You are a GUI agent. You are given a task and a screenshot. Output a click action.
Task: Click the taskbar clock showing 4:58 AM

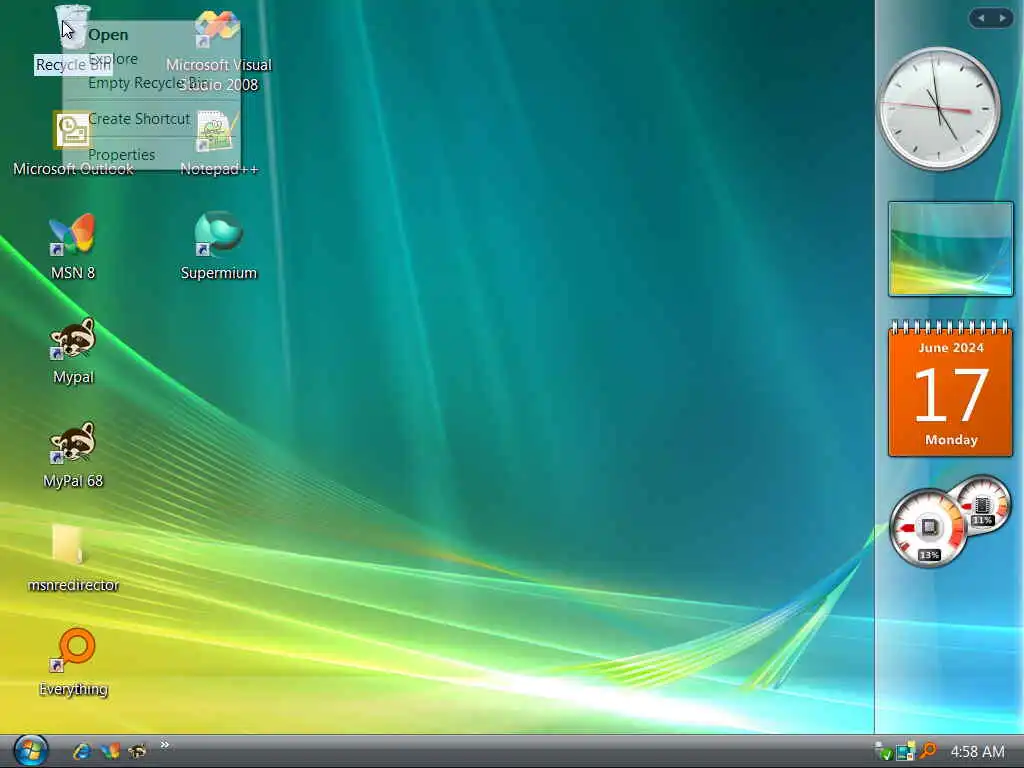pyautogui.click(x=978, y=752)
